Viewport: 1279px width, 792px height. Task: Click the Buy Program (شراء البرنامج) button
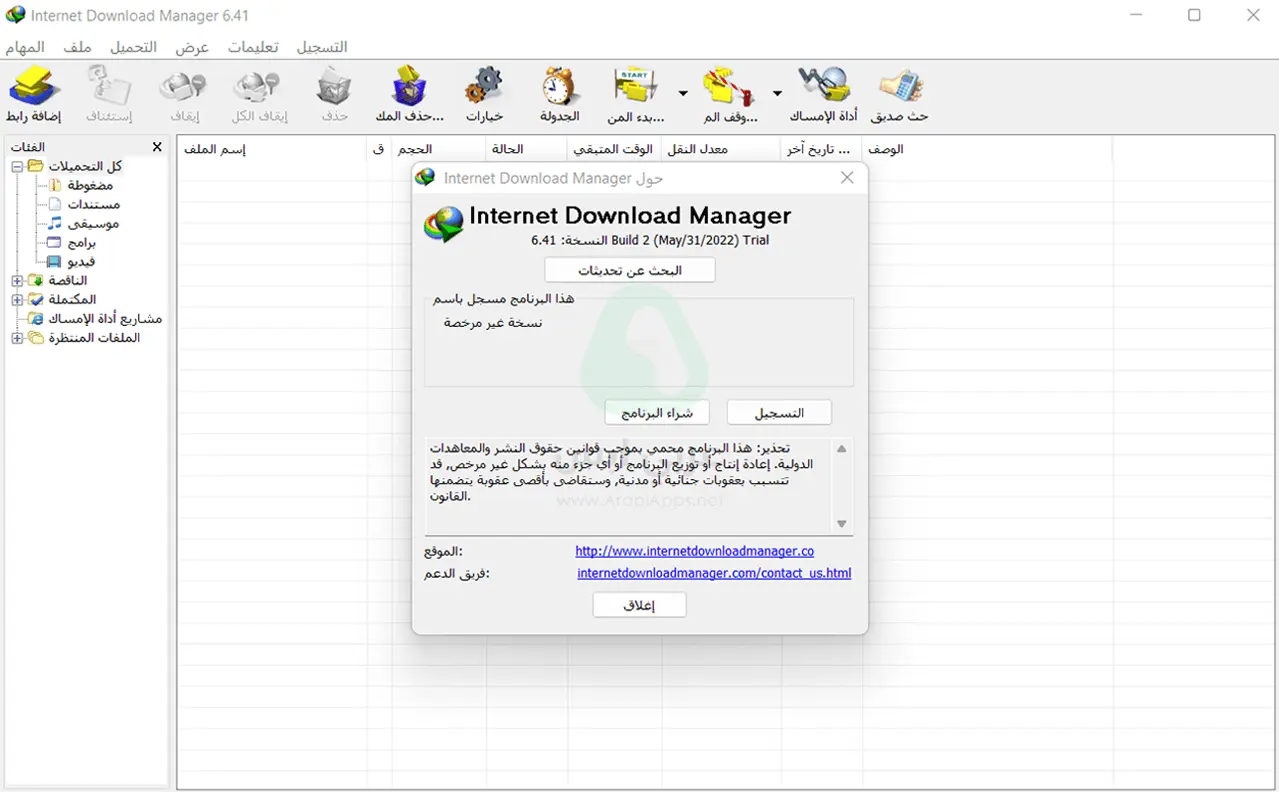click(x=657, y=412)
